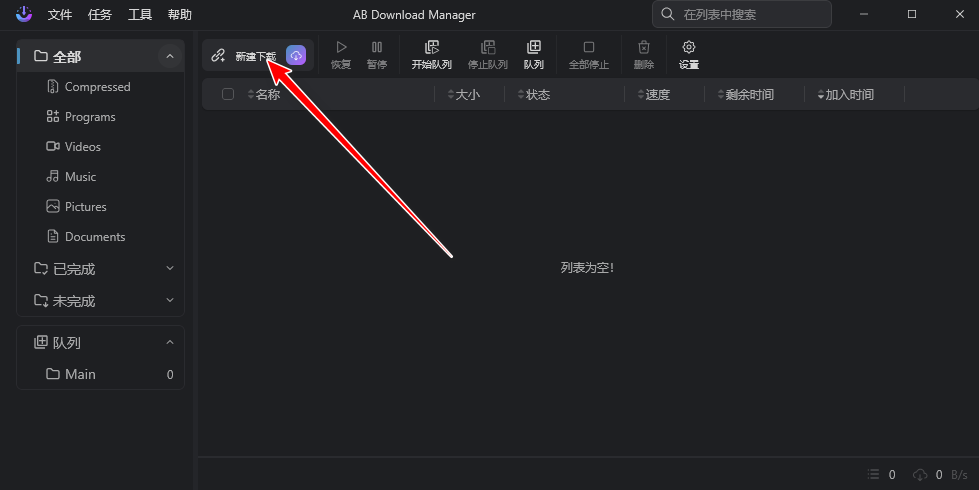This screenshot has width=979, height=490.
Task: Open the Help (帮助) menu
Action: [x=180, y=14]
